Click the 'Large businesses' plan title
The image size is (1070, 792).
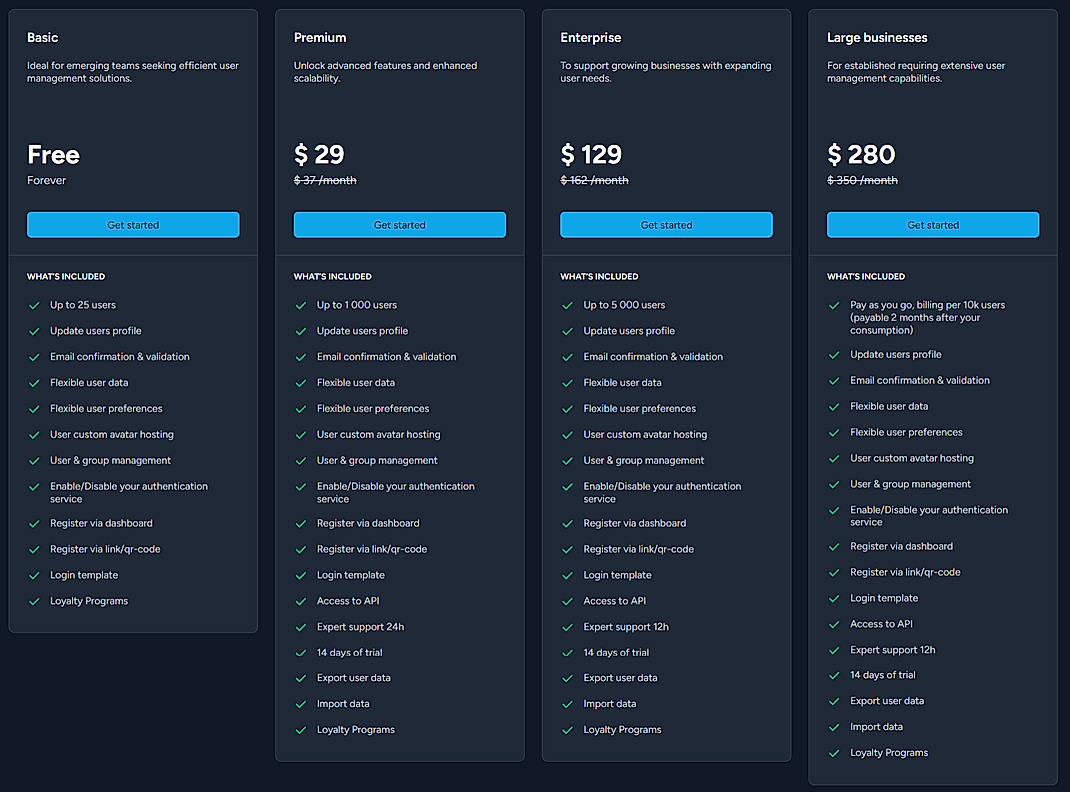click(878, 38)
